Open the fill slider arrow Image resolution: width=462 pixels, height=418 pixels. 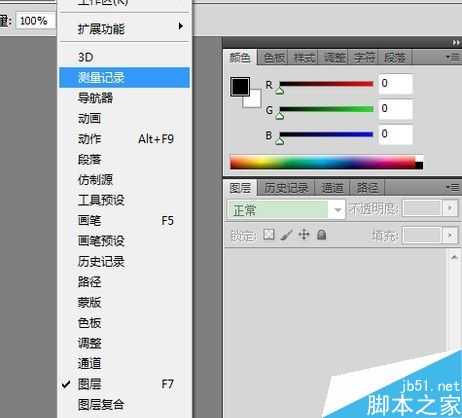click(450, 236)
